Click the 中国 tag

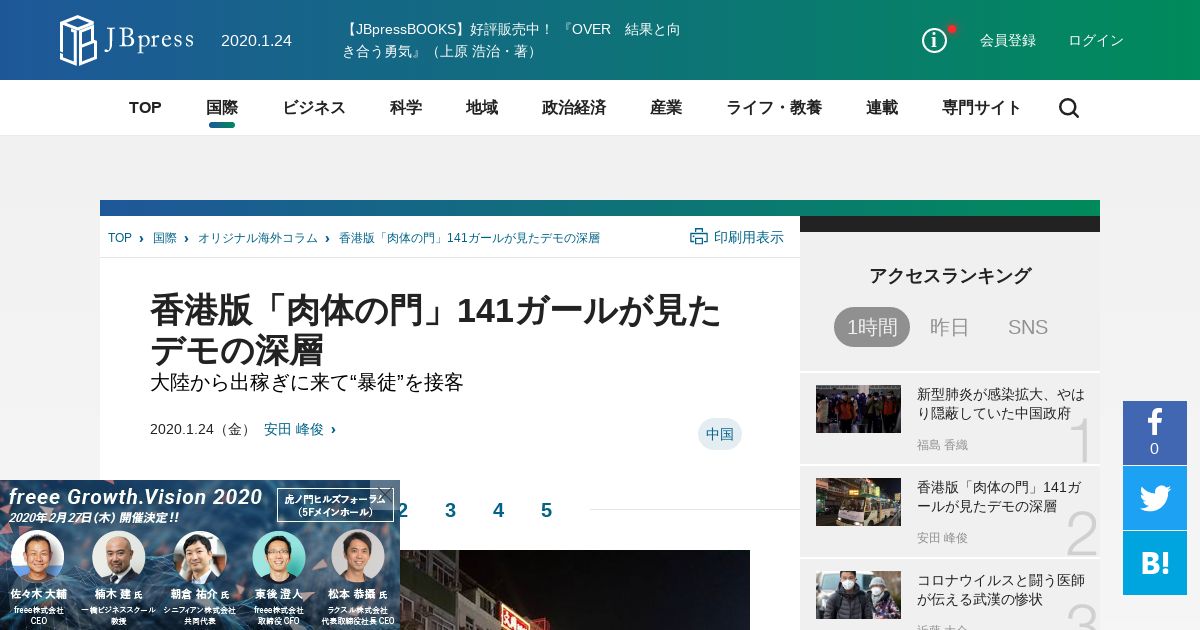[720, 434]
